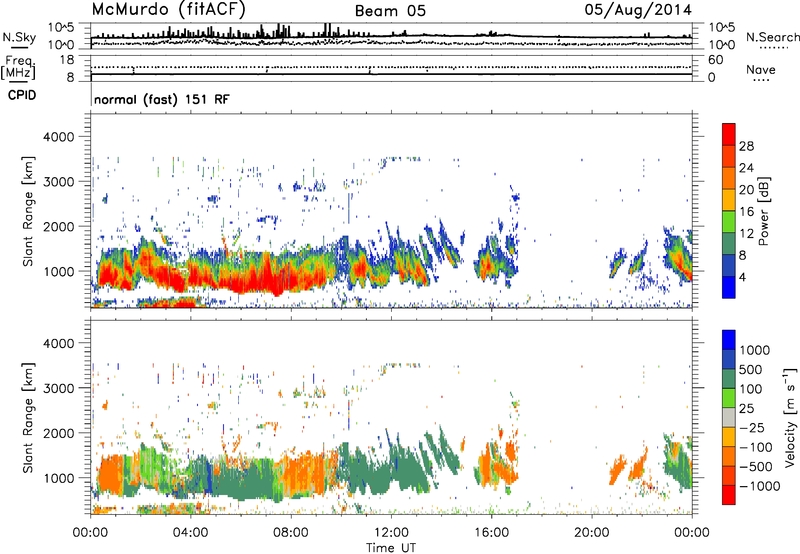Pick light green velocity segment between 25 and 100
Screen dimensions: 800x554
pos(729,398)
